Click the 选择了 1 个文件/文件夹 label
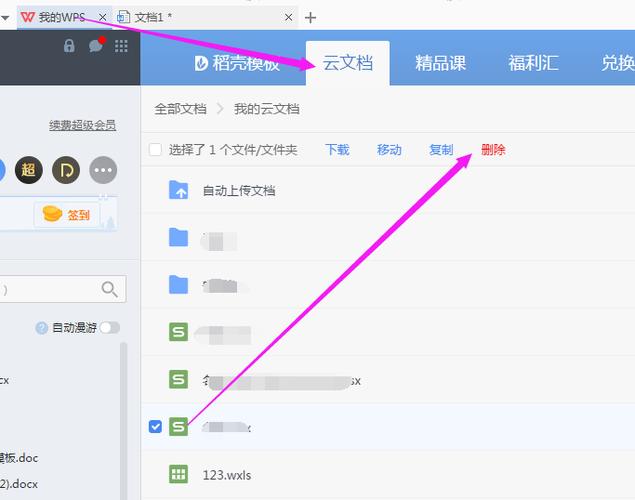 [x=233, y=150]
